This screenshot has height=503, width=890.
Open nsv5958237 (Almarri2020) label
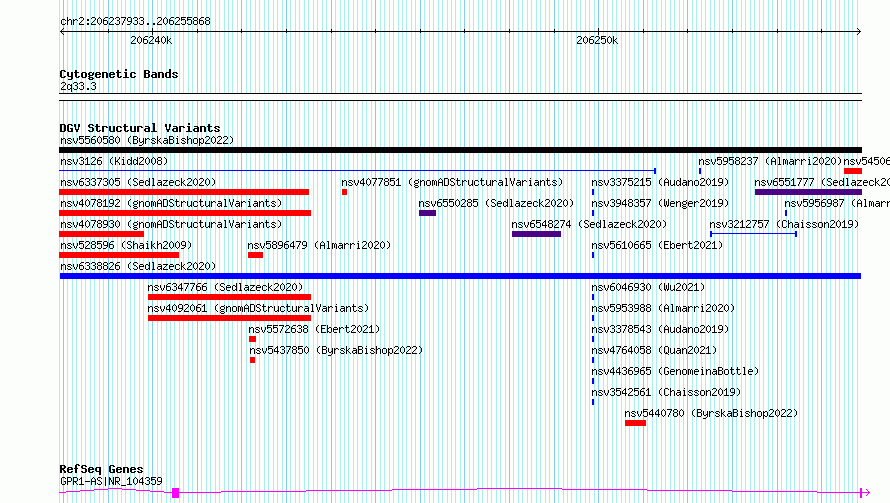(x=770, y=161)
